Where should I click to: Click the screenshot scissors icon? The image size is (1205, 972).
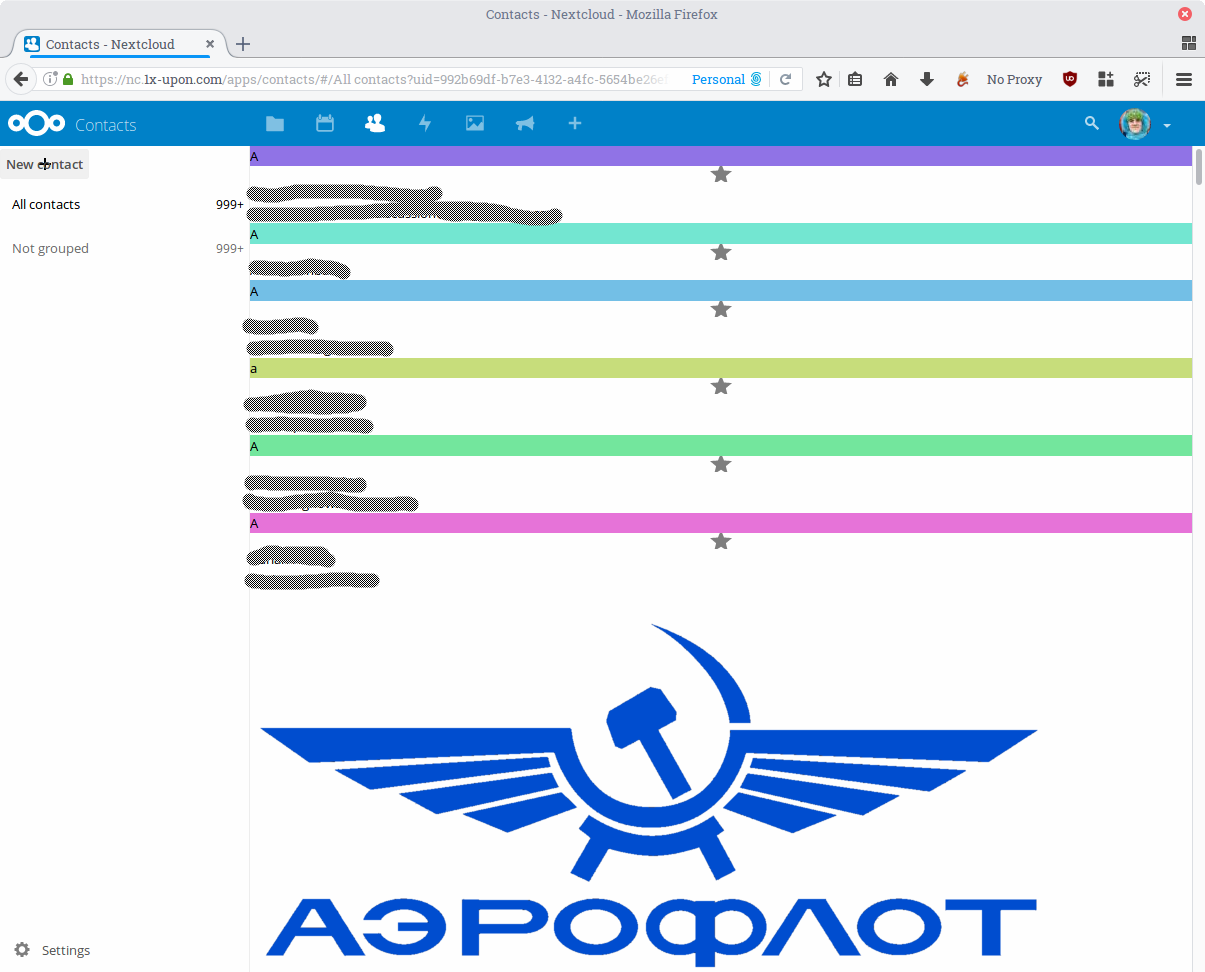tap(1142, 79)
